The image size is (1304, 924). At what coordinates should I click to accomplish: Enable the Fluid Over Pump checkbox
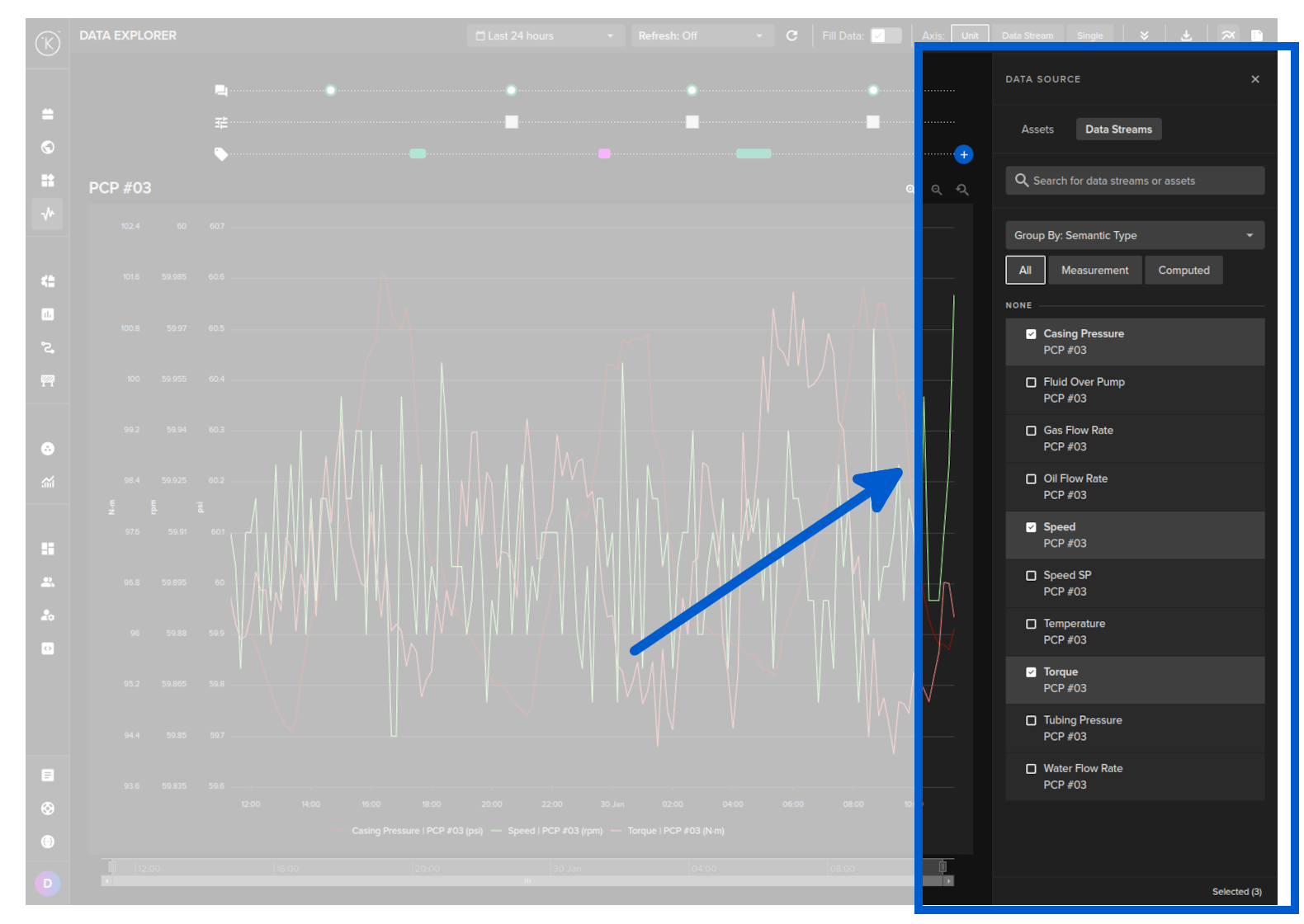pyautogui.click(x=1031, y=383)
